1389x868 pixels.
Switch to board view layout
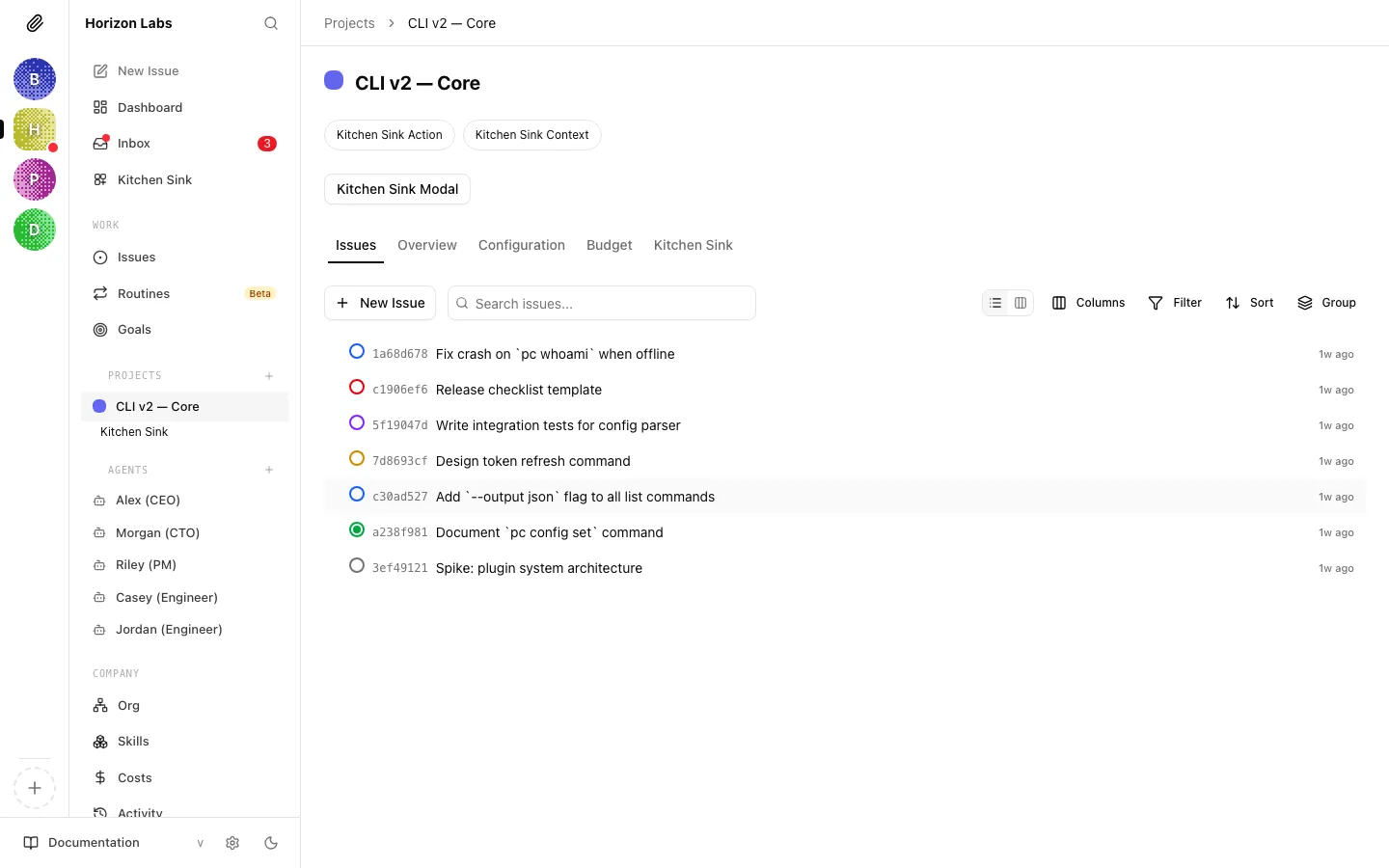(1021, 303)
